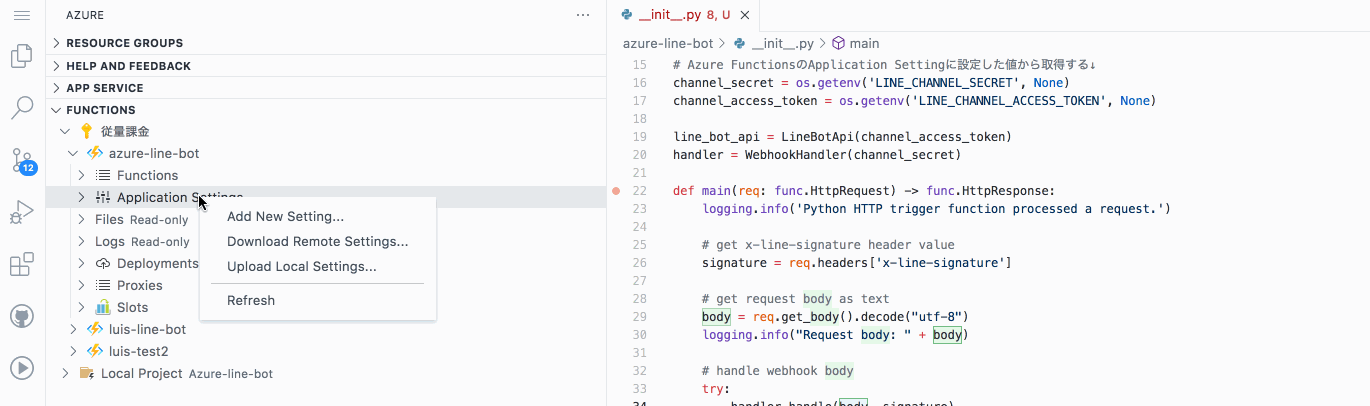
Task: Click the folder icon of Local Project
Action: (x=87, y=373)
